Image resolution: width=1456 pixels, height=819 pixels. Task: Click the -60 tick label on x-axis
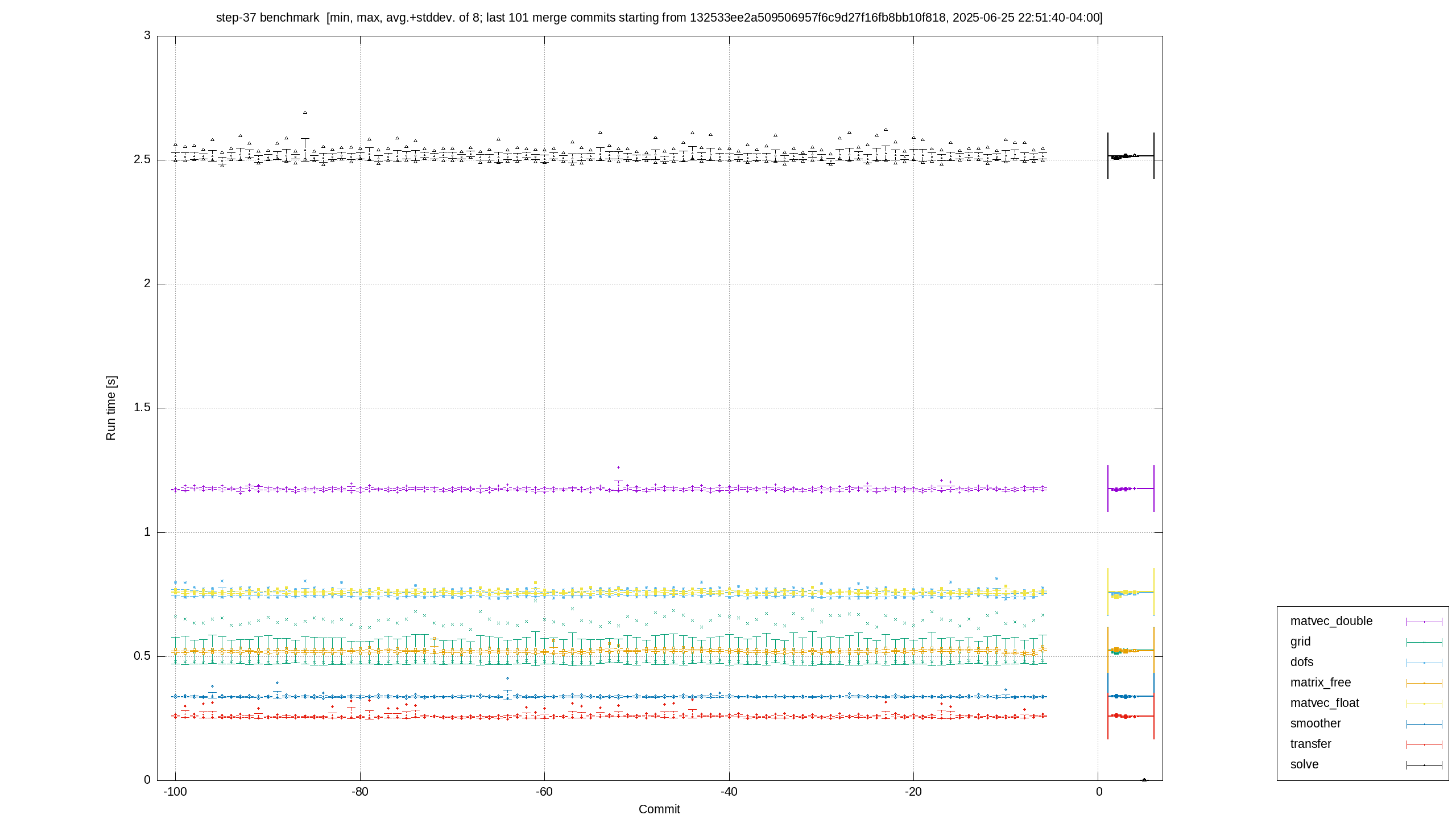click(544, 792)
